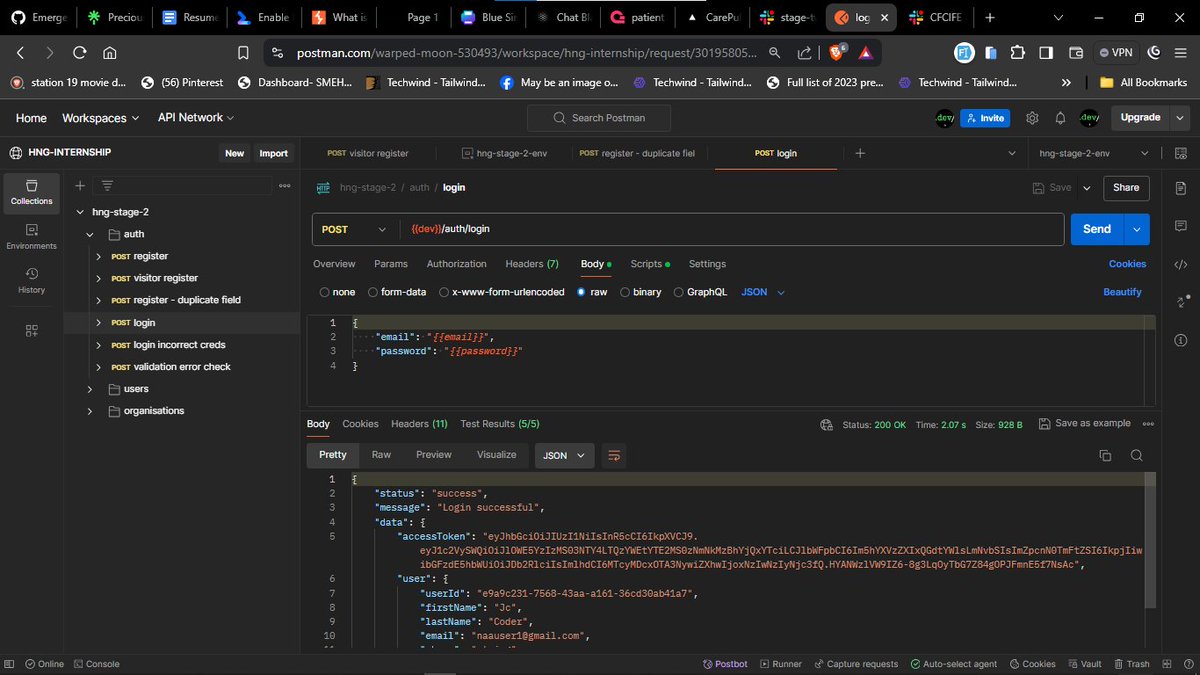Search the response with magnifier icon
Screen dimensions: 1200x675
(1136, 455)
